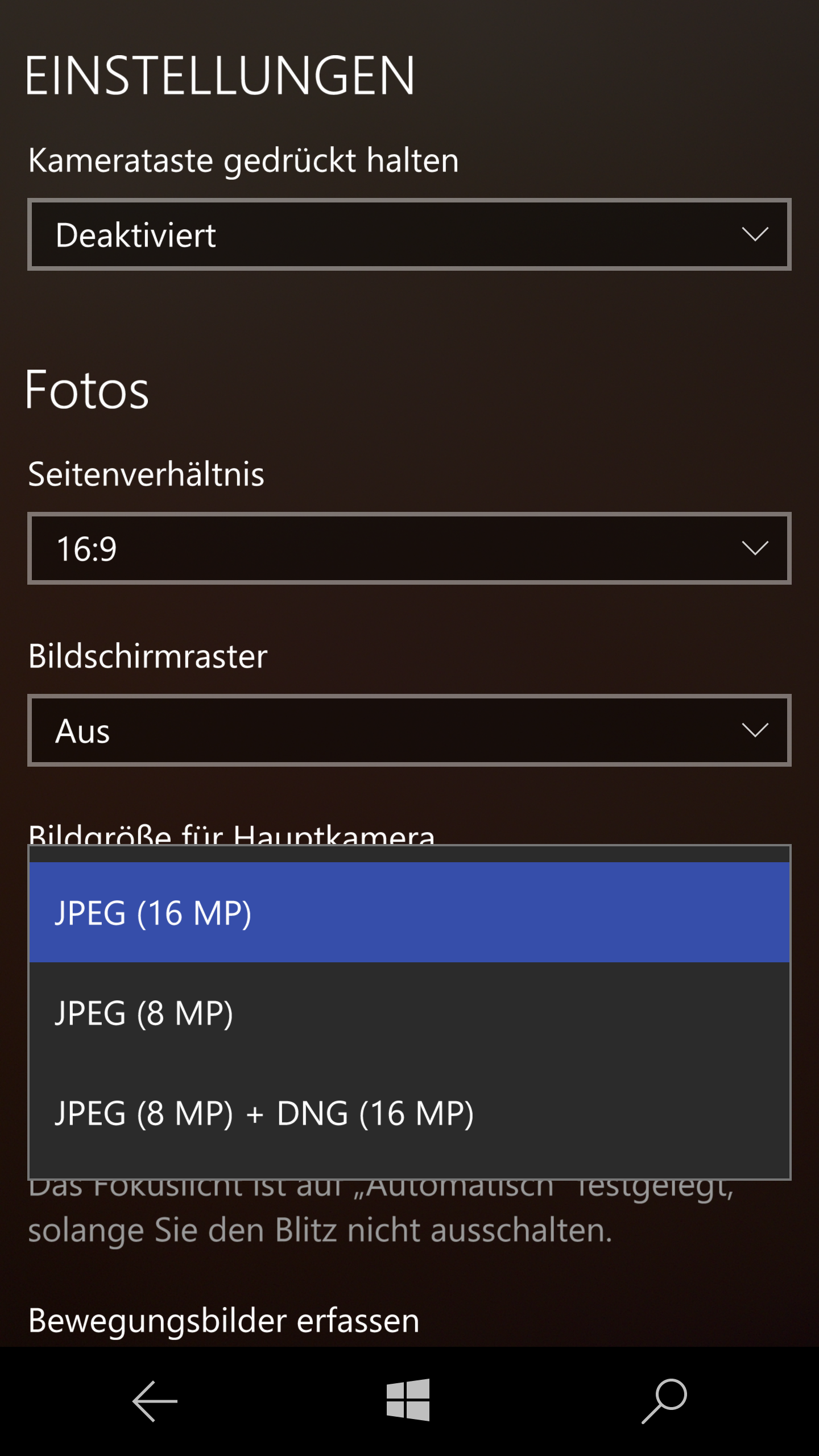
Task: Tap the Bewegungsbilder erfassen label
Action: coord(224,1320)
